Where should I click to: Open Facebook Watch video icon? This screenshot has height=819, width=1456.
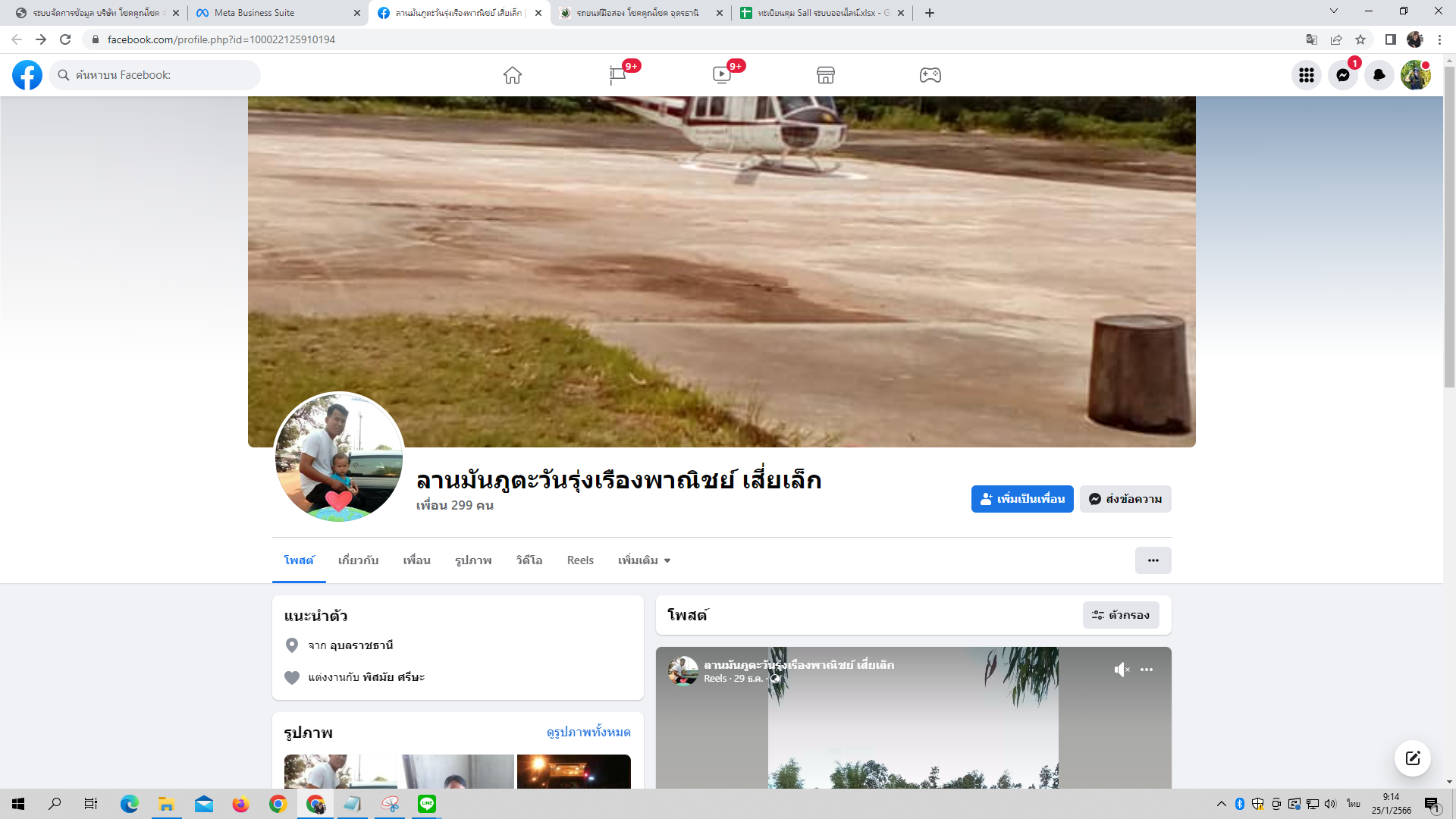[x=721, y=75]
